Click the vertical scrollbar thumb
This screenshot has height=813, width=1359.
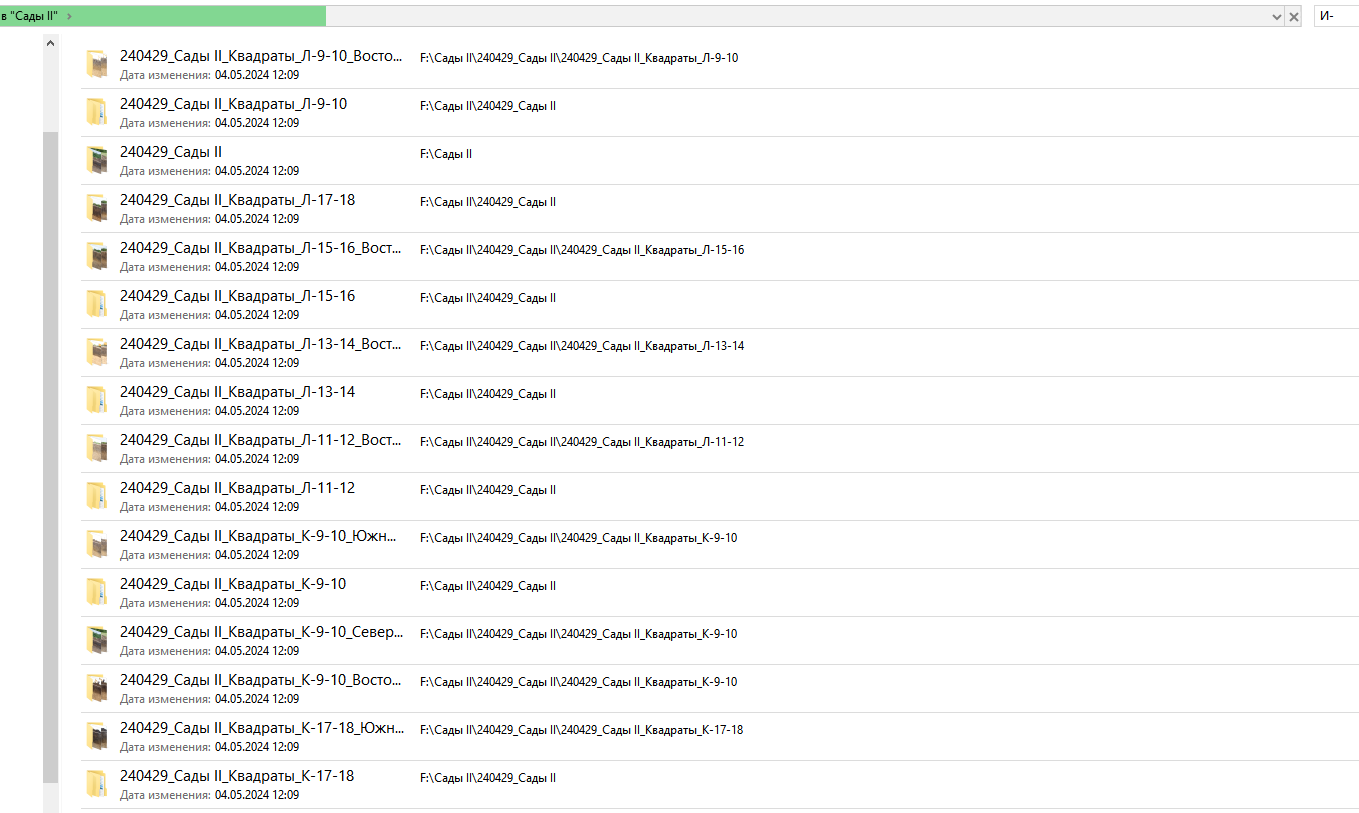click(x=50, y=450)
